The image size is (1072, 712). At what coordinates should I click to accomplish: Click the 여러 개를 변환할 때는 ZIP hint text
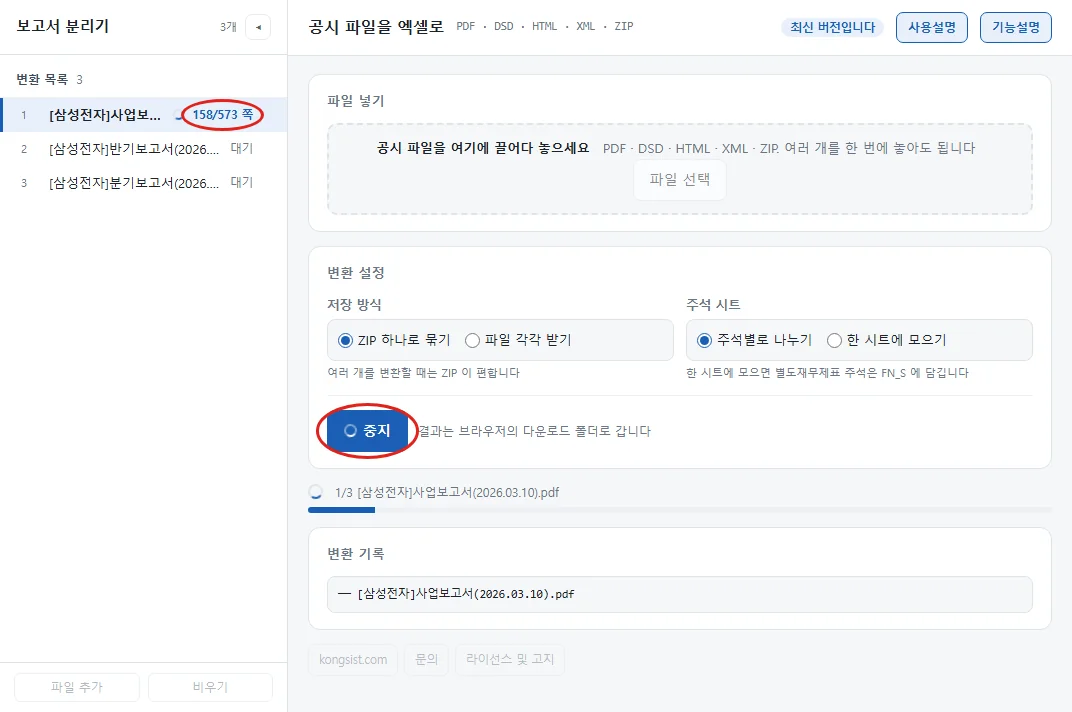[x=423, y=373]
